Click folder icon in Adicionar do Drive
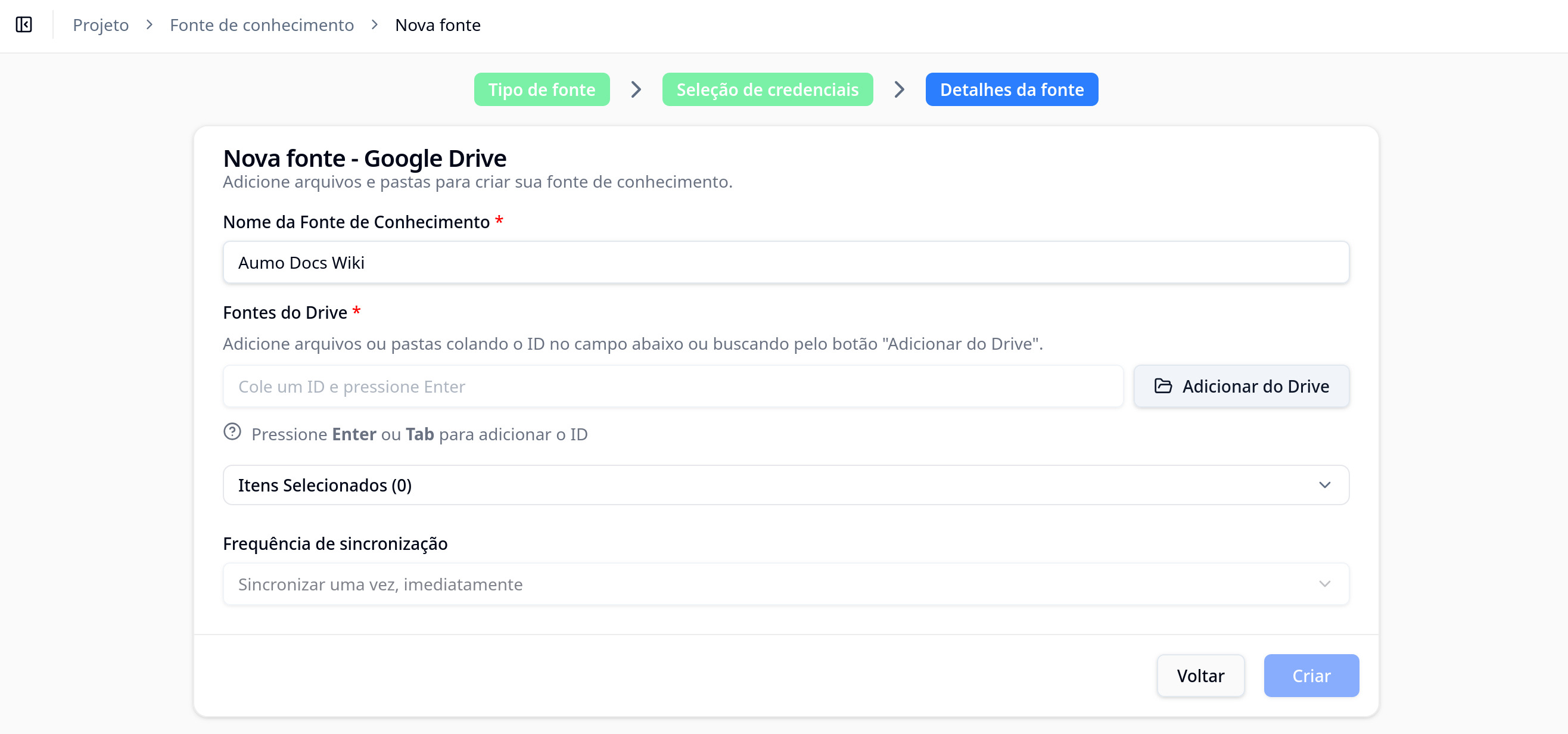The height and width of the screenshot is (734, 1568). point(1163,386)
